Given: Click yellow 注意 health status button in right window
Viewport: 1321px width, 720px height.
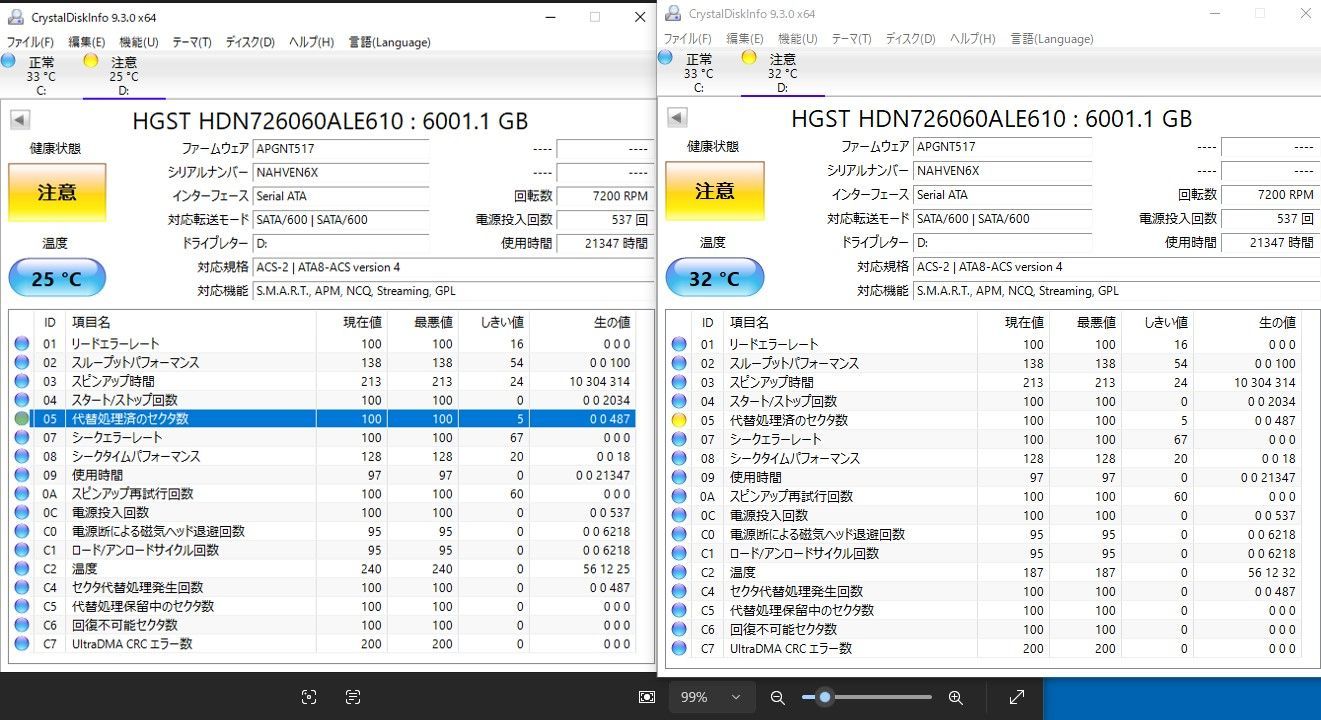Looking at the screenshot, I should click(715, 190).
